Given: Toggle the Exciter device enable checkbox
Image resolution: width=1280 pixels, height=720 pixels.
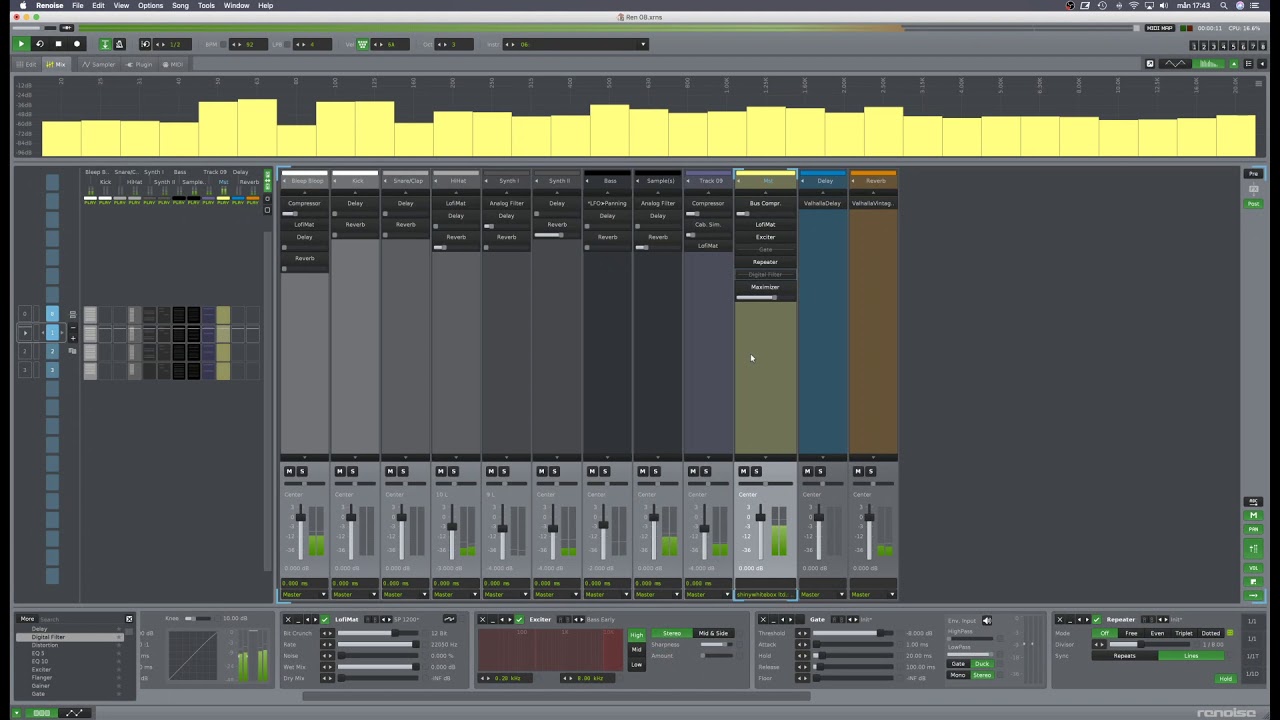Looking at the screenshot, I should [520, 619].
